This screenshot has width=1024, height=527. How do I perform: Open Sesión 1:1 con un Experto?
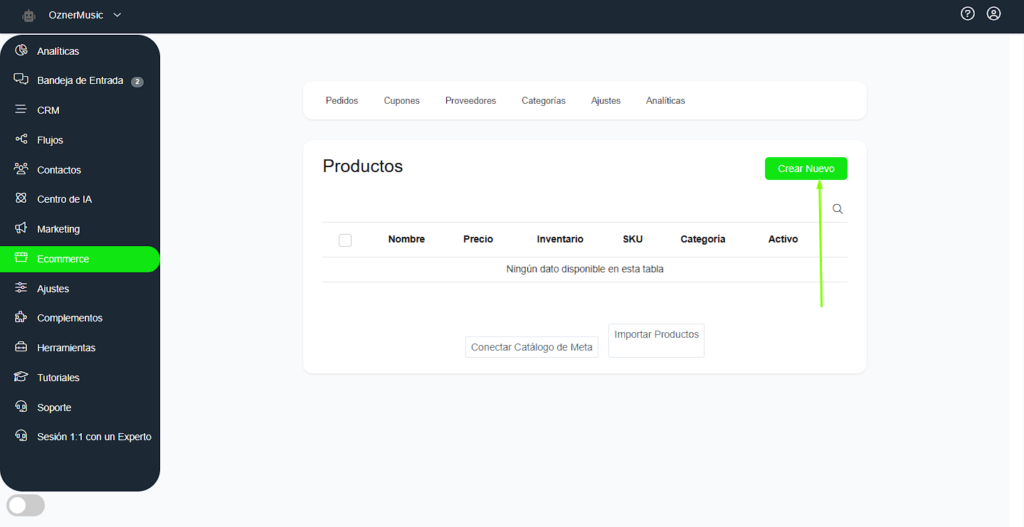(x=94, y=437)
